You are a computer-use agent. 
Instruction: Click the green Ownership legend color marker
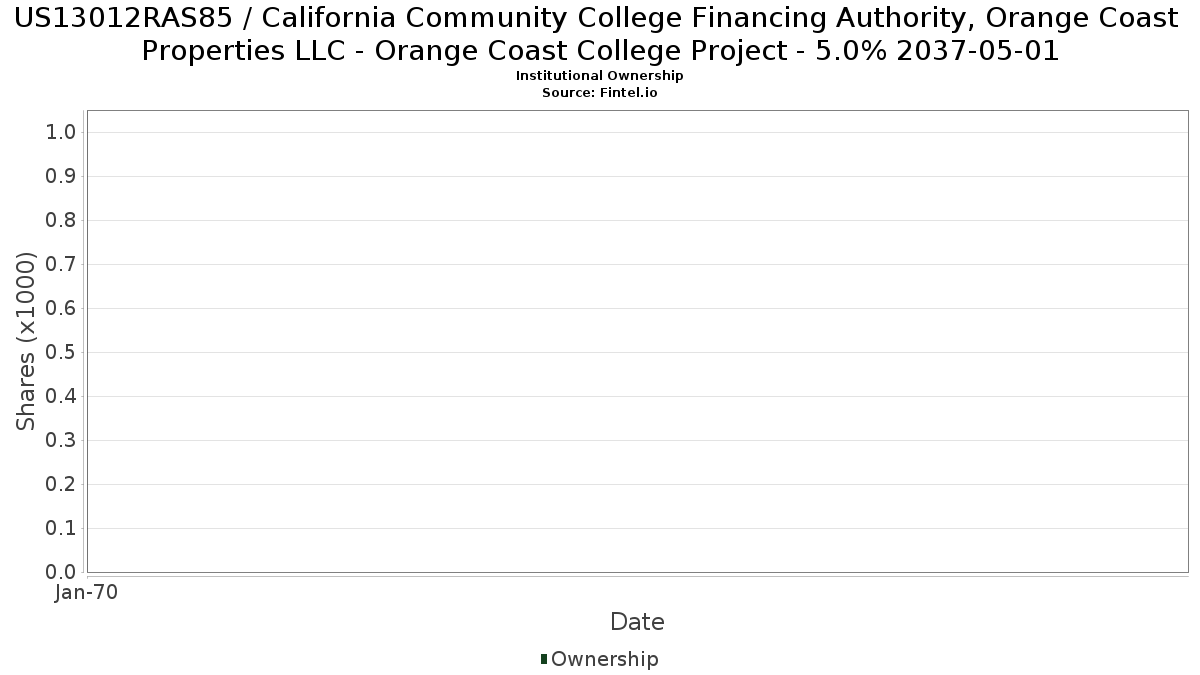[544, 659]
